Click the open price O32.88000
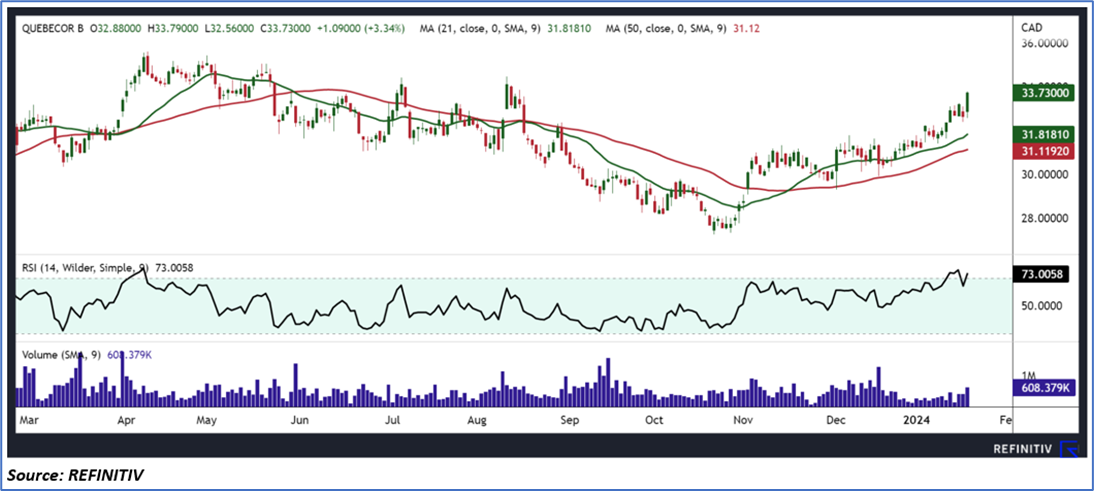The height and width of the screenshot is (491, 1094). (x=114, y=29)
